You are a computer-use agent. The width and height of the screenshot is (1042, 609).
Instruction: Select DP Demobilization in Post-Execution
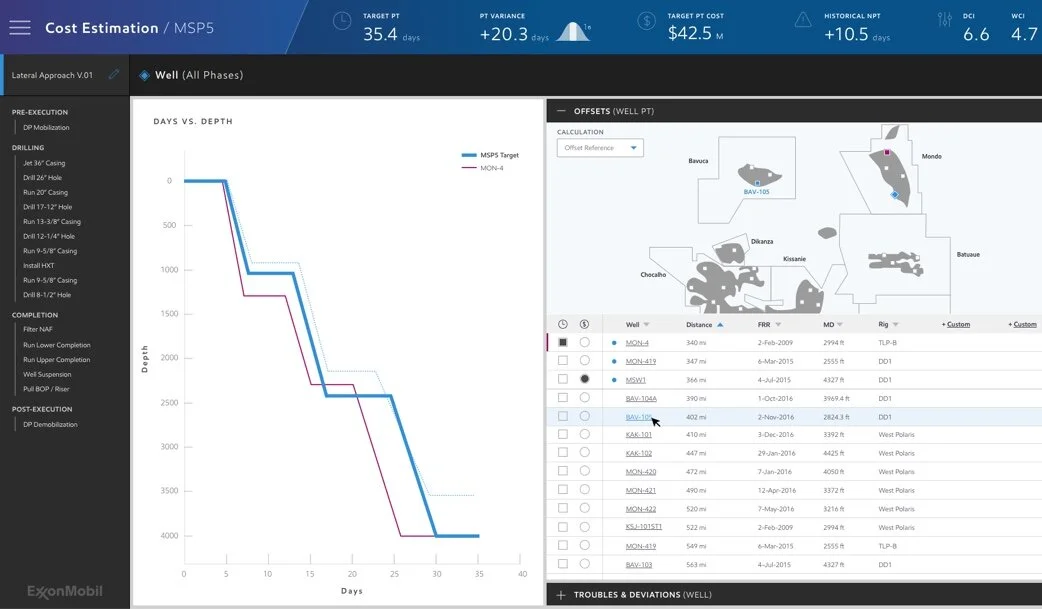click(x=50, y=424)
